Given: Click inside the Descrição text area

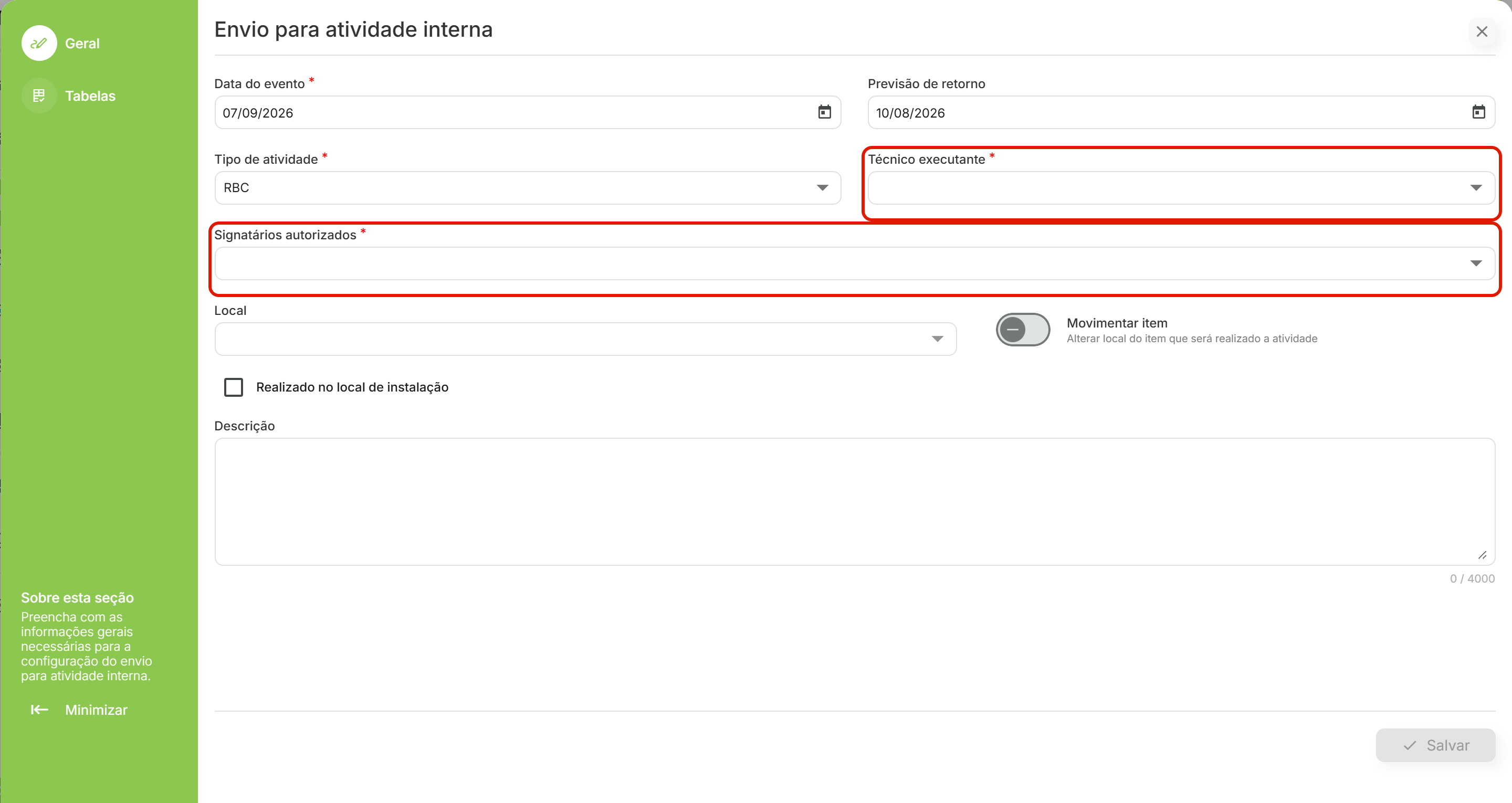Looking at the screenshot, I should [855, 502].
